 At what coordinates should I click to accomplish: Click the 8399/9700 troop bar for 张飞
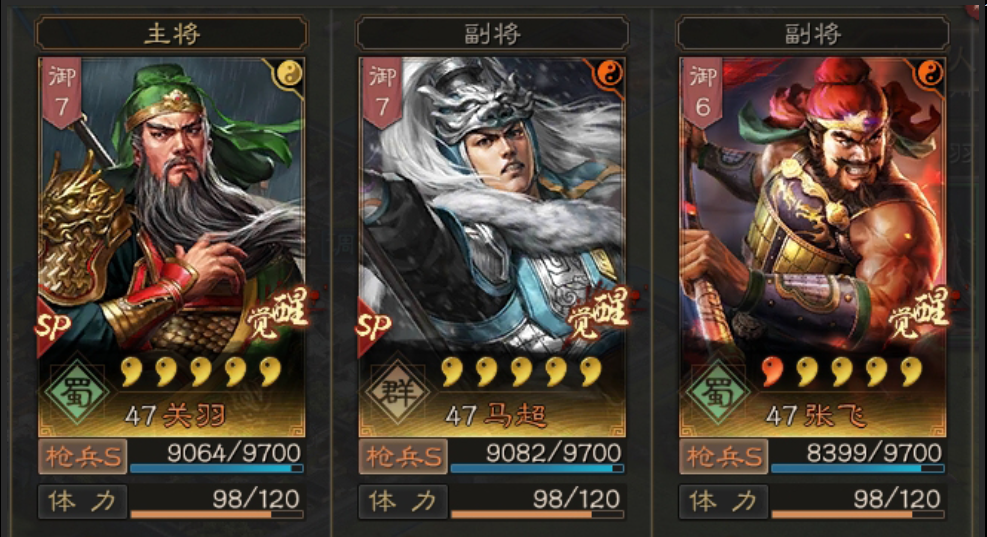(x=857, y=457)
